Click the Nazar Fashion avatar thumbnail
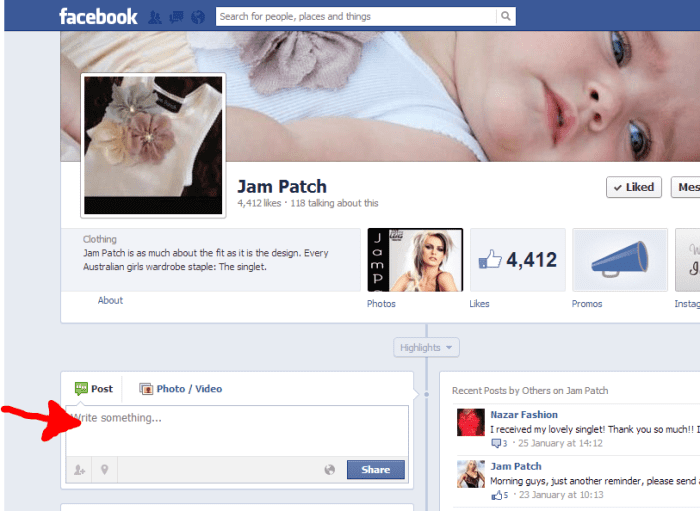Image resolution: width=700 pixels, height=511 pixels. click(x=471, y=422)
